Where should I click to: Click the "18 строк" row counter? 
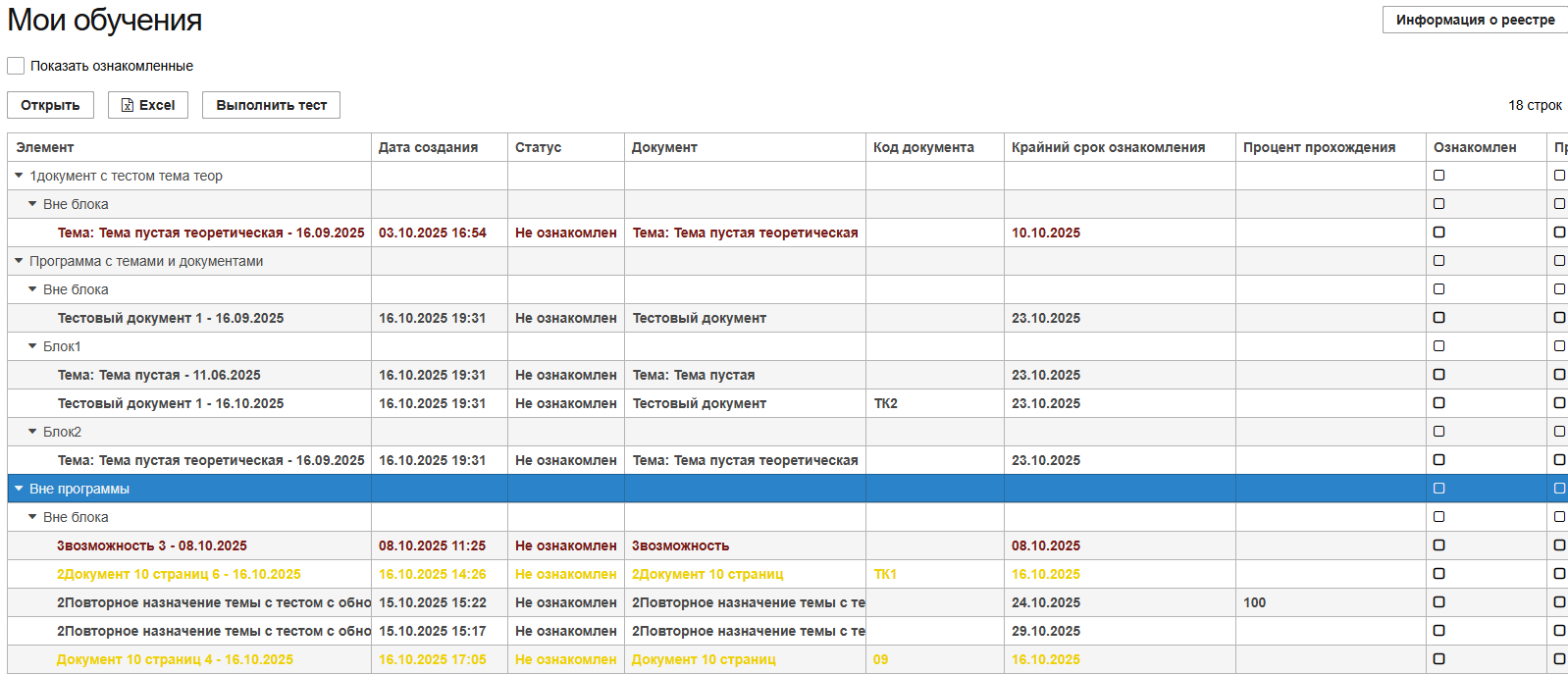(x=1535, y=105)
